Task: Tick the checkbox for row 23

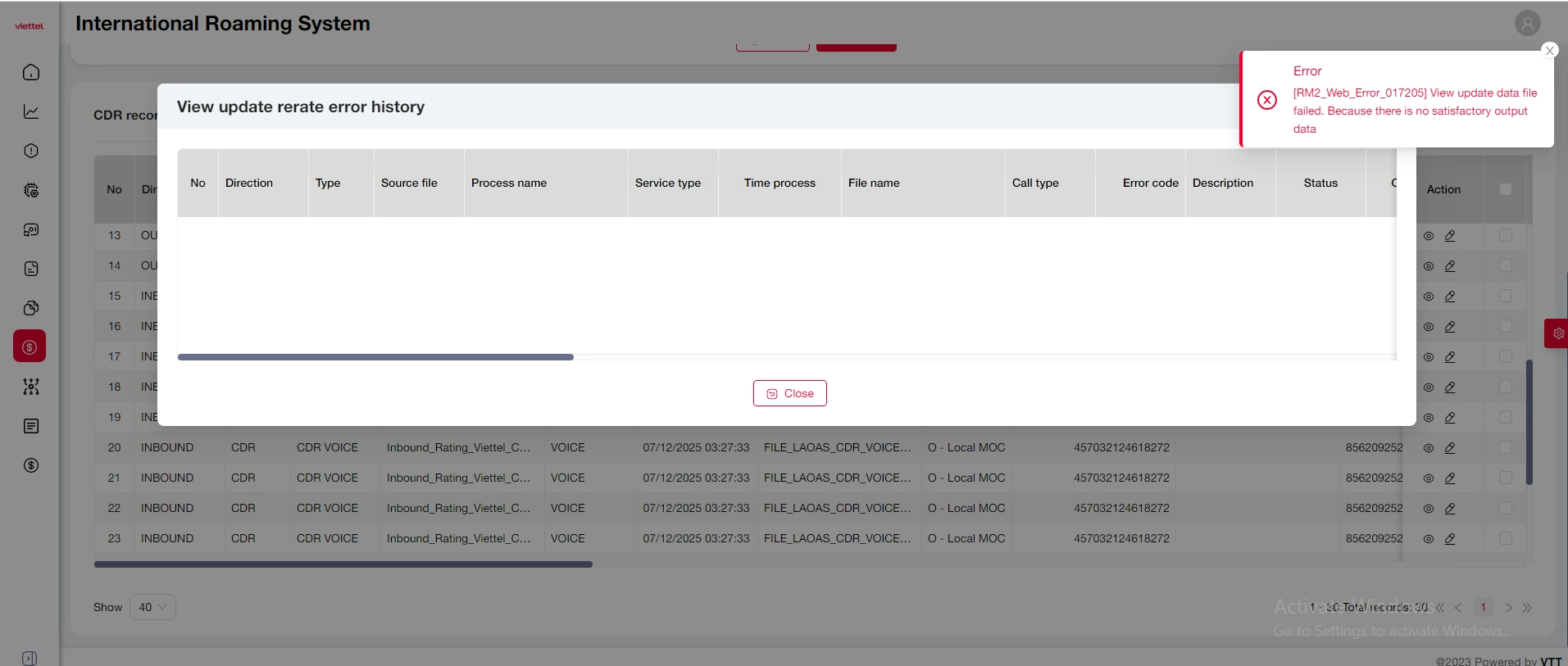Action: (x=1505, y=538)
